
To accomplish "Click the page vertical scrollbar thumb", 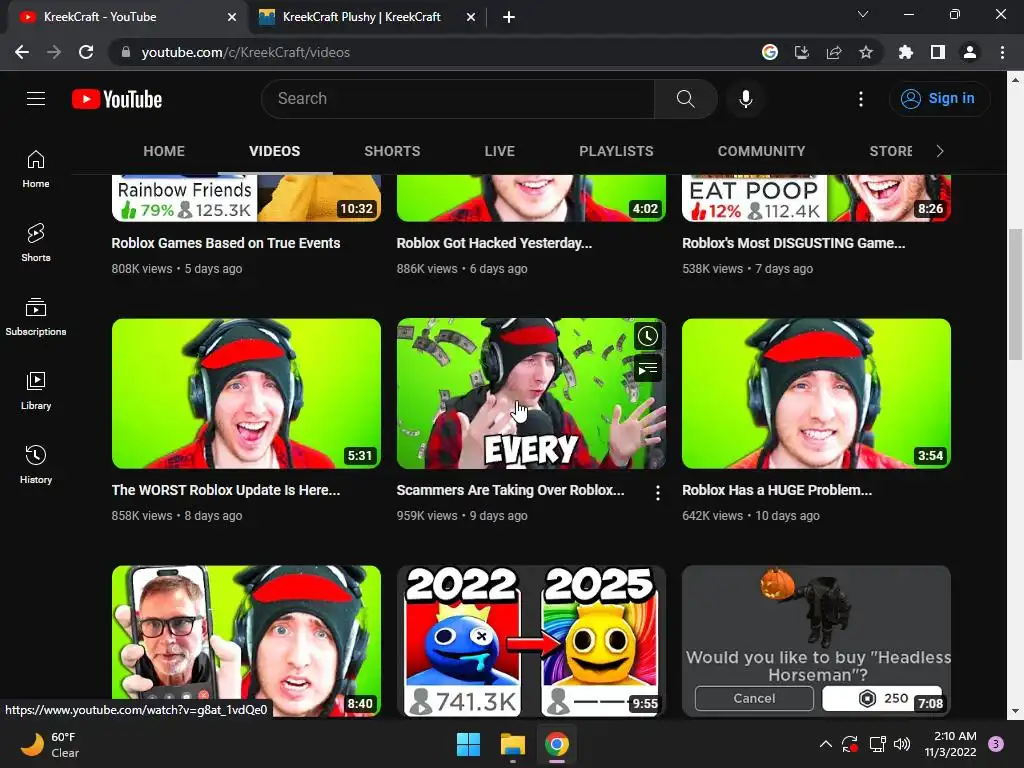I will tap(1015, 294).
